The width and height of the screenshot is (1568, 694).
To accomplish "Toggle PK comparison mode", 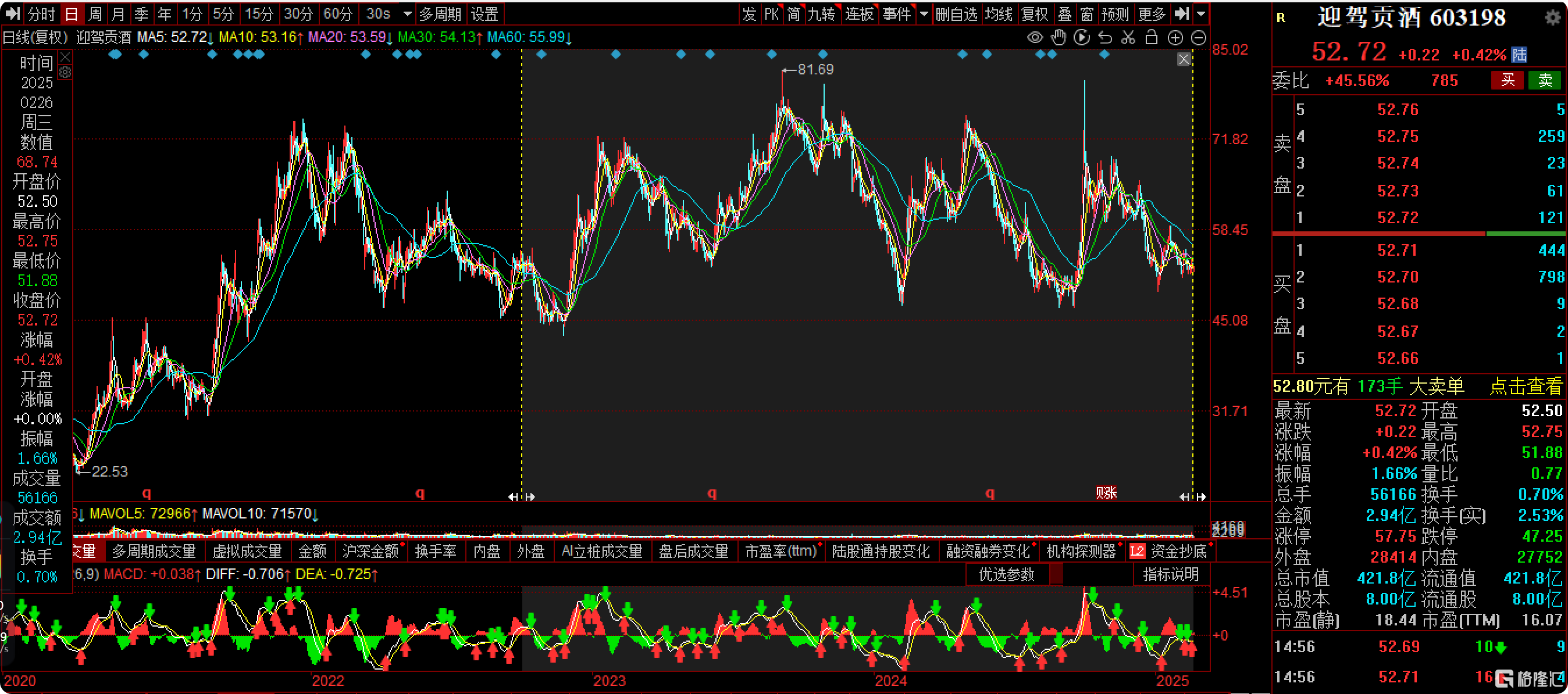I will [x=772, y=13].
